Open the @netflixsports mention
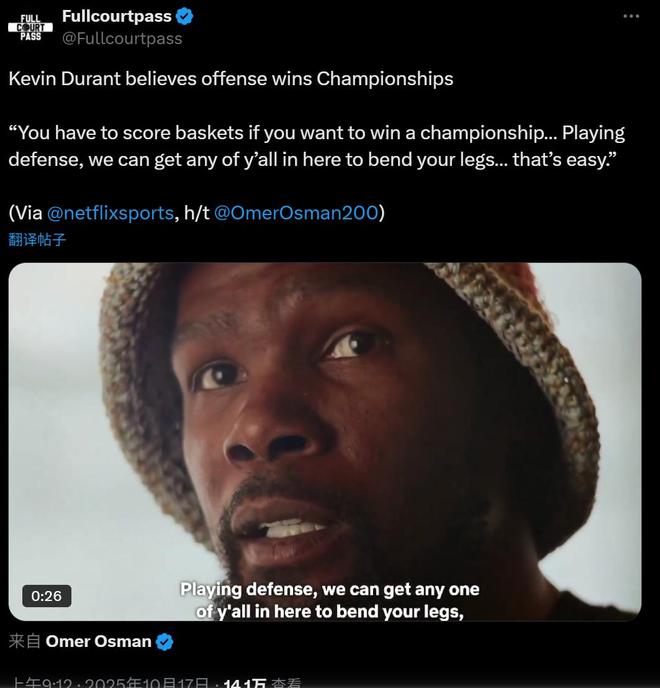The image size is (660, 688). pos(110,212)
